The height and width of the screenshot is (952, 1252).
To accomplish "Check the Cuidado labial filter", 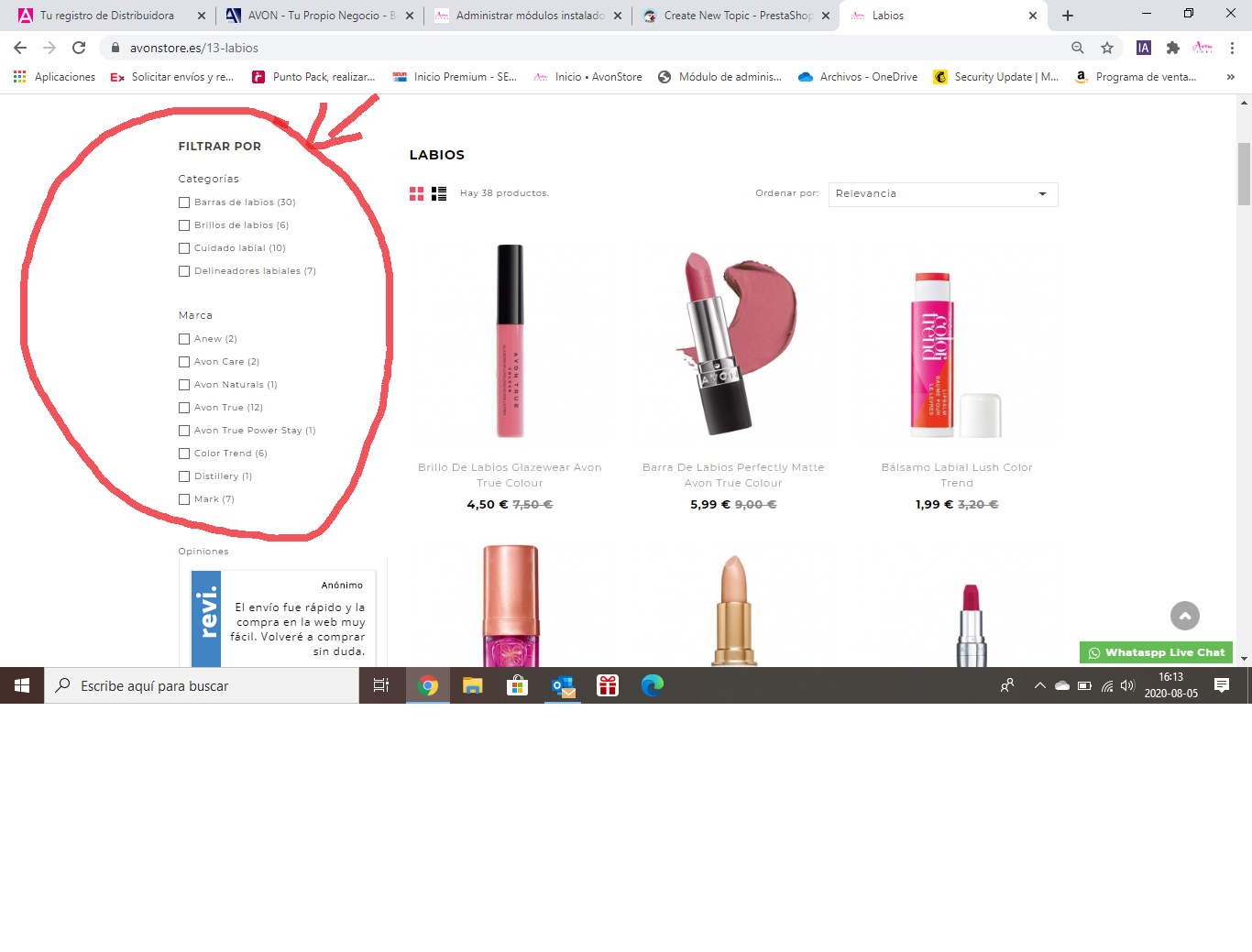I will pyautogui.click(x=184, y=248).
